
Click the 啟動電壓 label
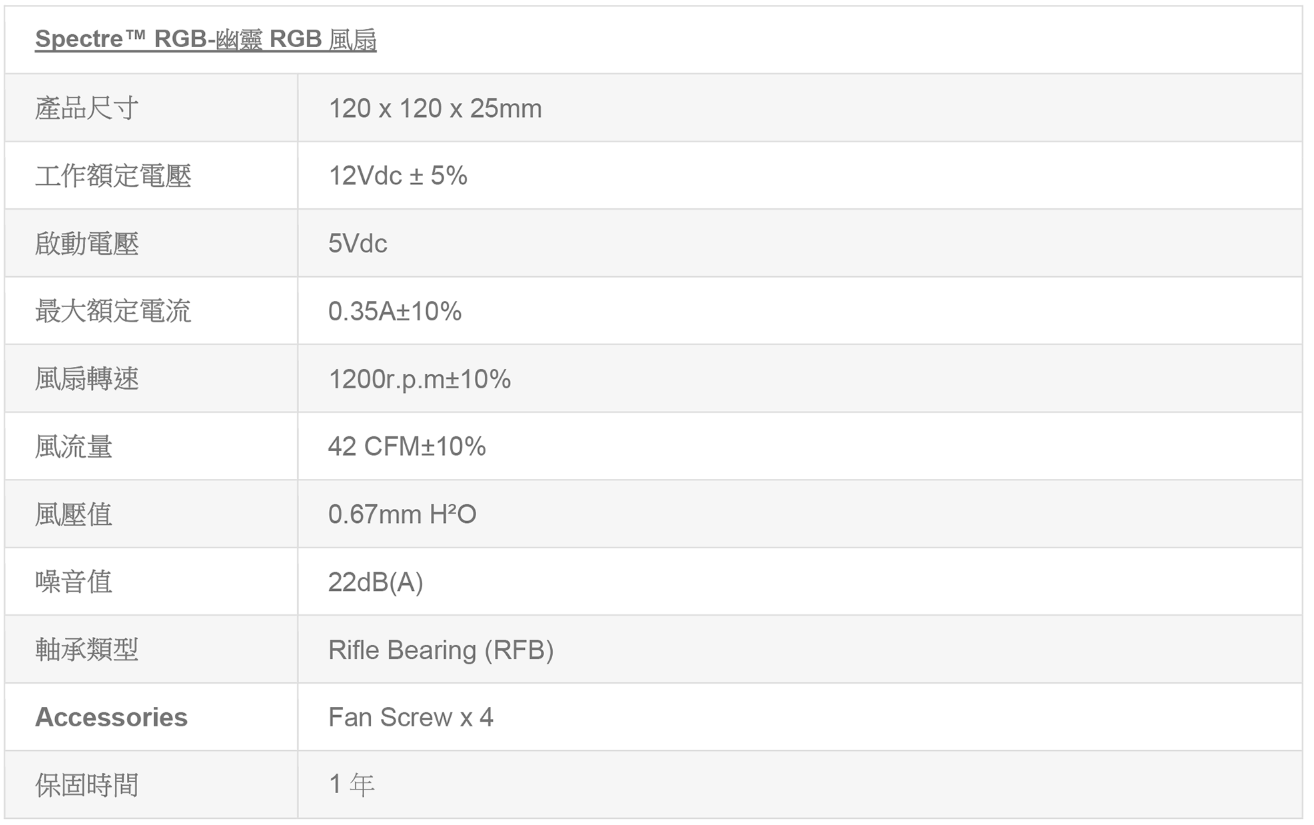click(x=86, y=245)
